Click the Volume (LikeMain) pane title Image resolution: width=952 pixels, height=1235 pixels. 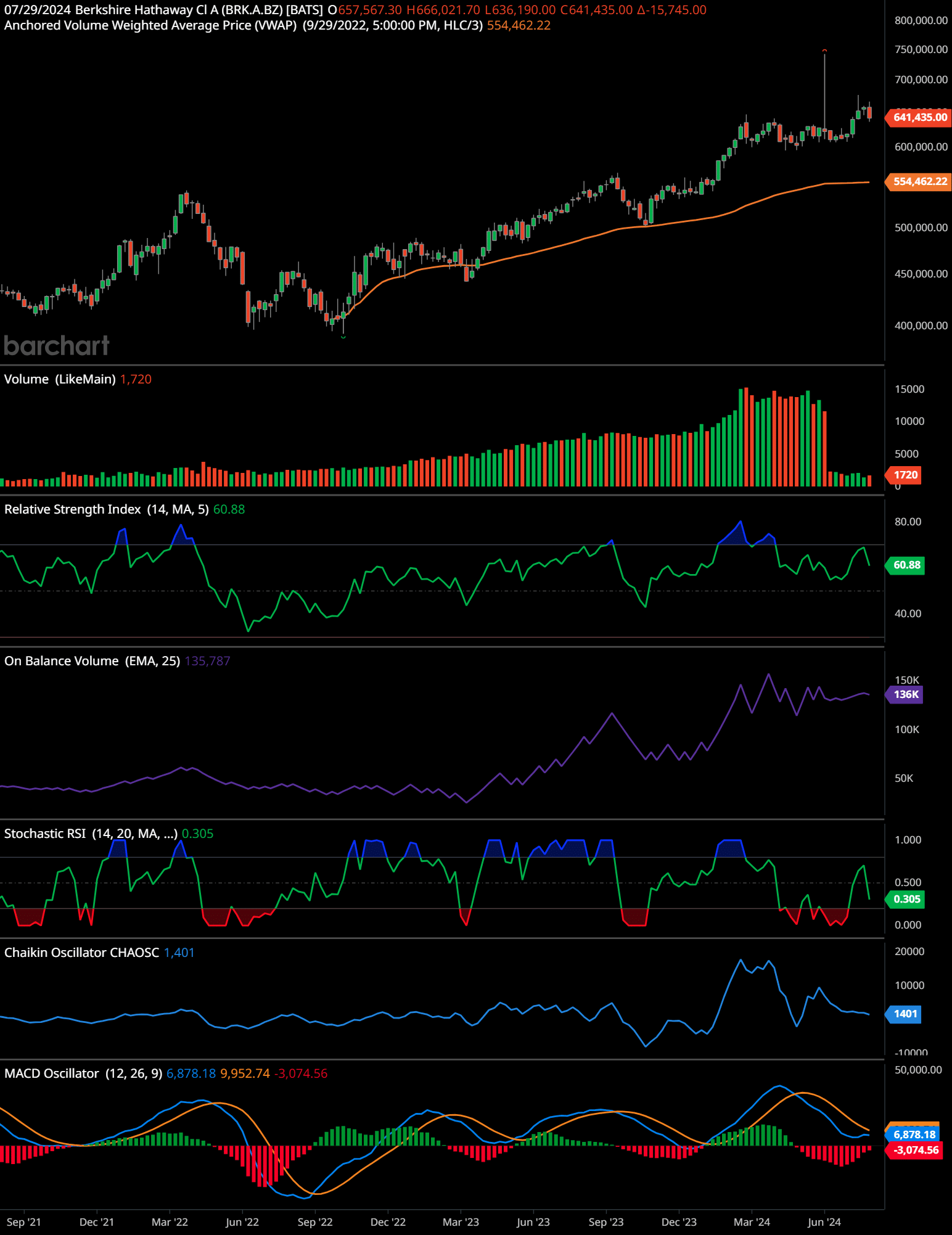pyautogui.click(x=60, y=379)
